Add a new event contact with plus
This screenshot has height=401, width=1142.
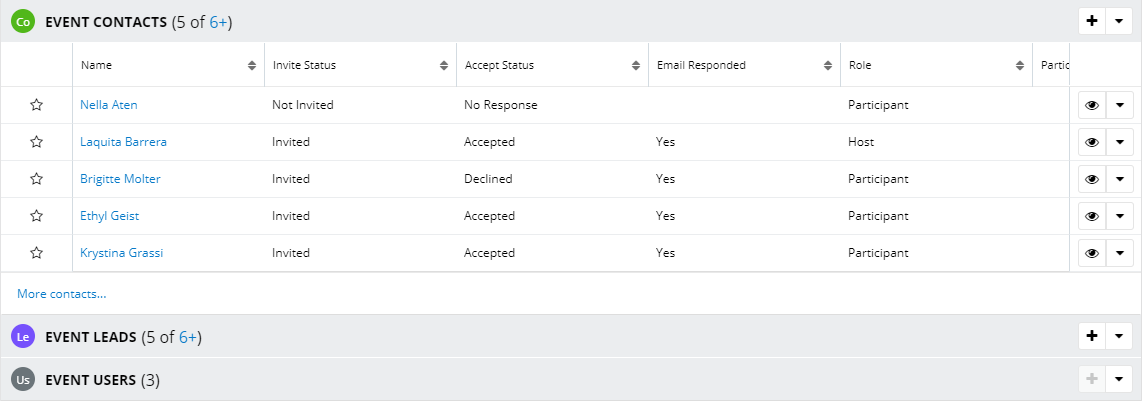click(x=1092, y=21)
